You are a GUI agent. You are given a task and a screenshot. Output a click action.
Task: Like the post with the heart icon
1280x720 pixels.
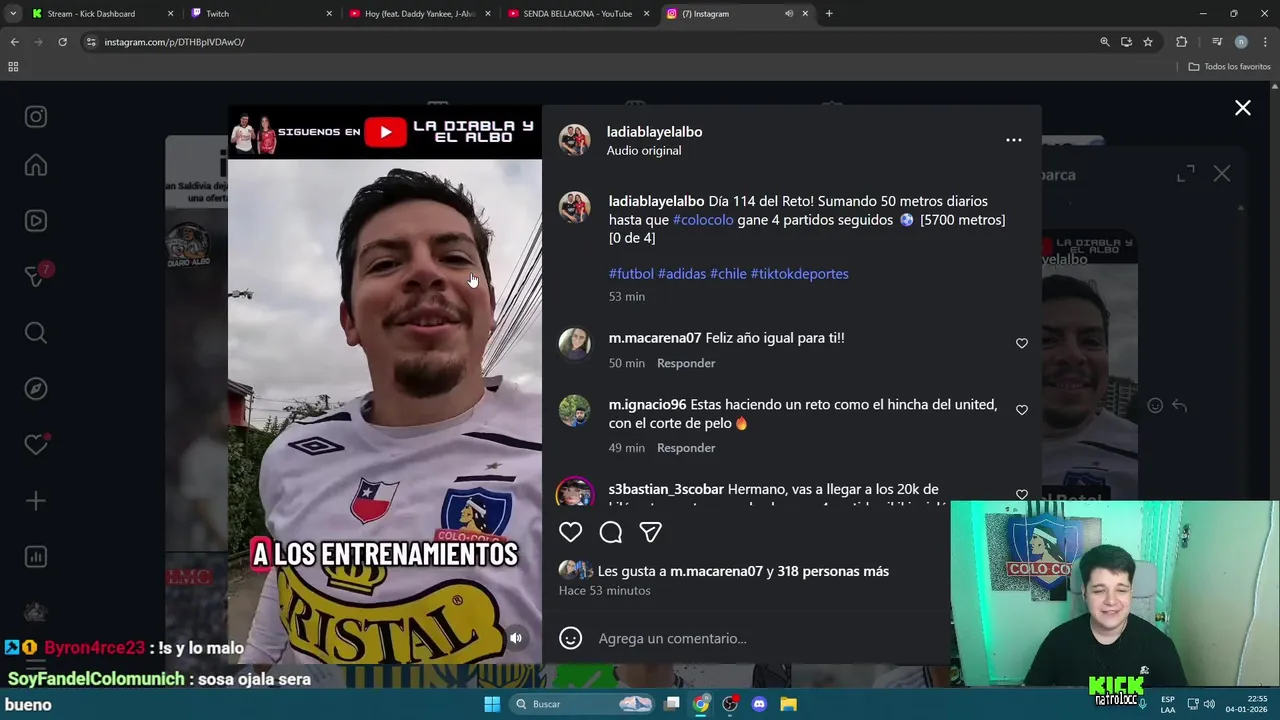coord(570,532)
